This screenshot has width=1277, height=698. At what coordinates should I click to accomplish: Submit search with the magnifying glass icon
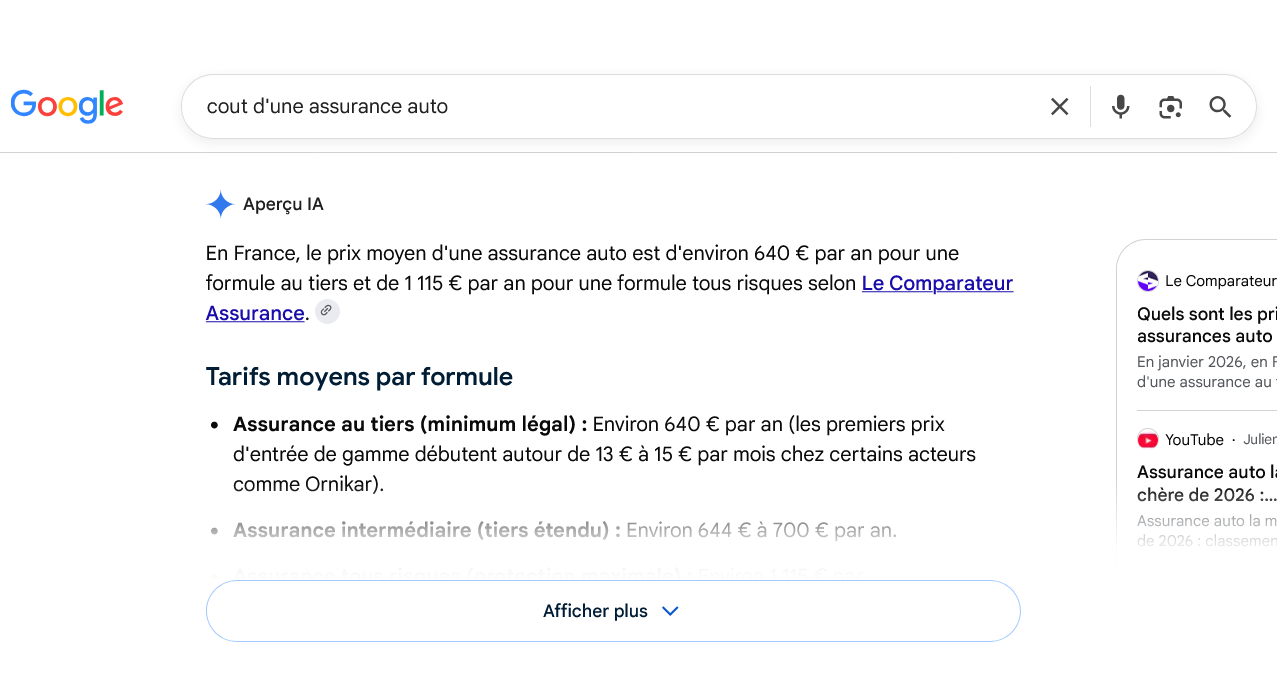click(x=1220, y=107)
